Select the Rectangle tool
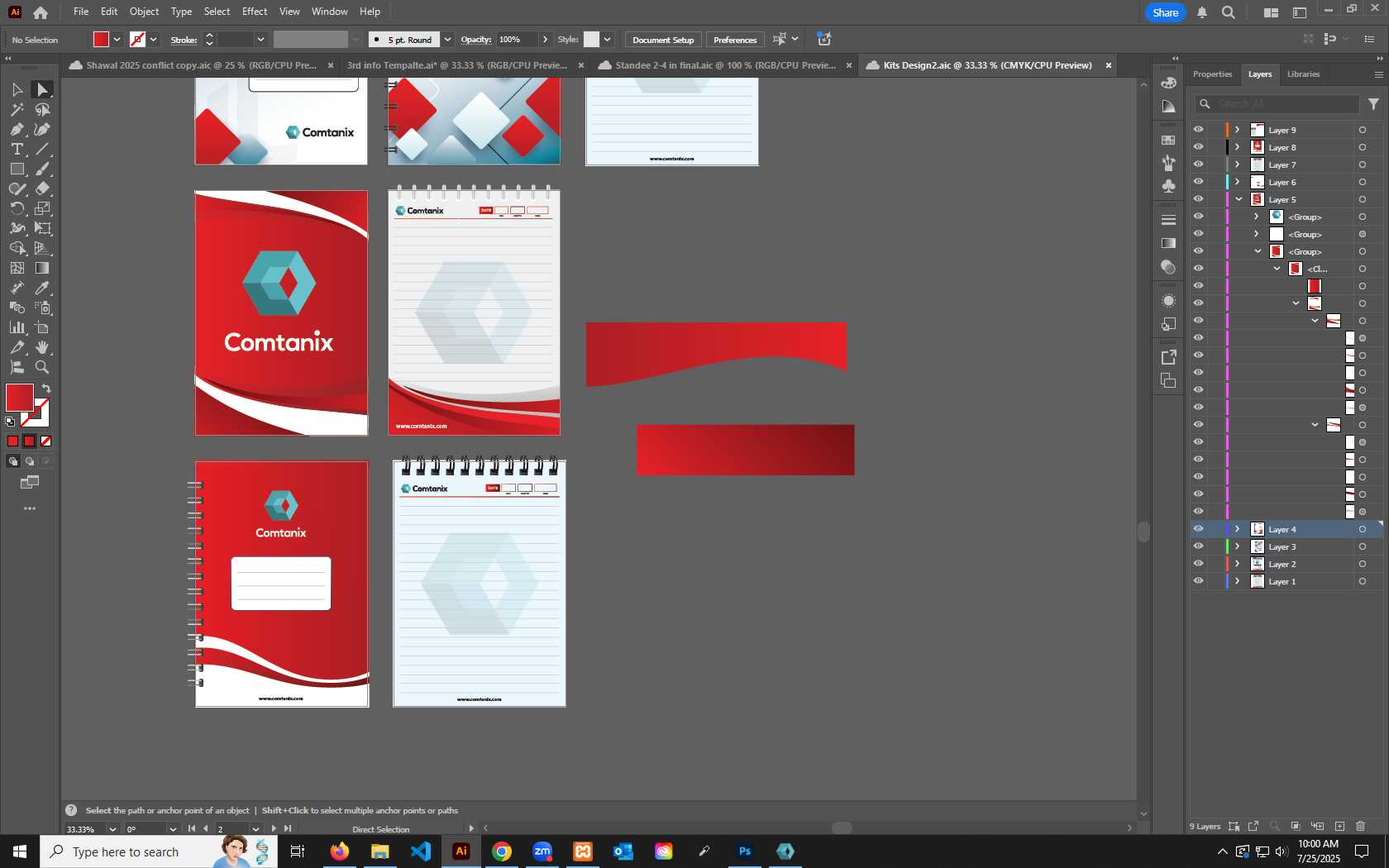 17,169
